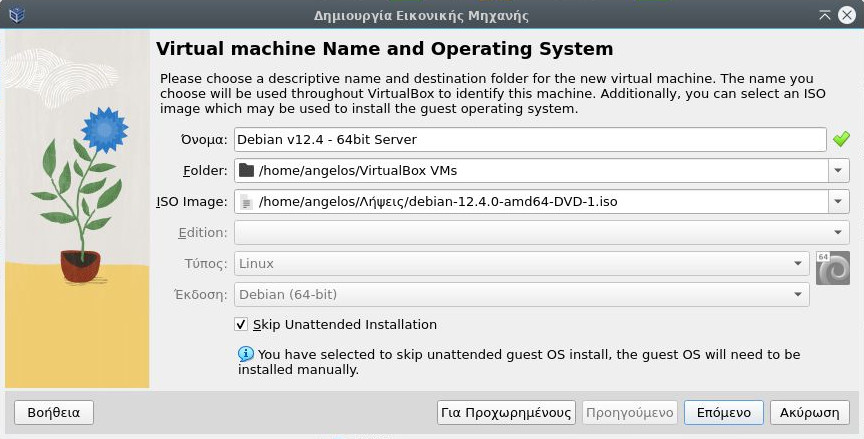864x439 pixels.
Task: Click the ISO file icon in the ISO Image field
Action: (246, 202)
